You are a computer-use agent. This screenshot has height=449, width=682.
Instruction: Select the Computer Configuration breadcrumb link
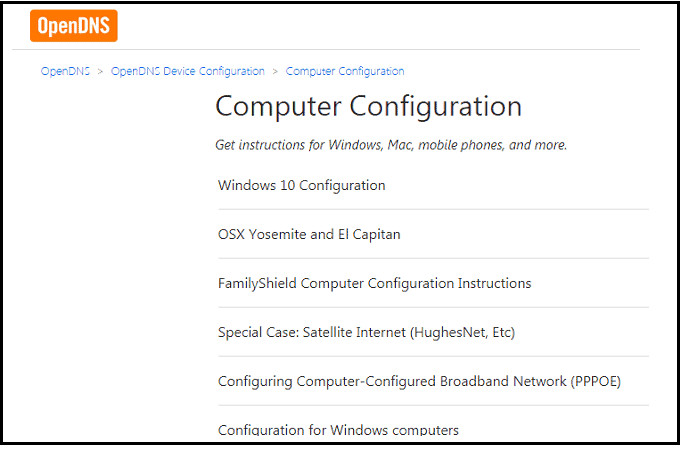coord(345,72)
